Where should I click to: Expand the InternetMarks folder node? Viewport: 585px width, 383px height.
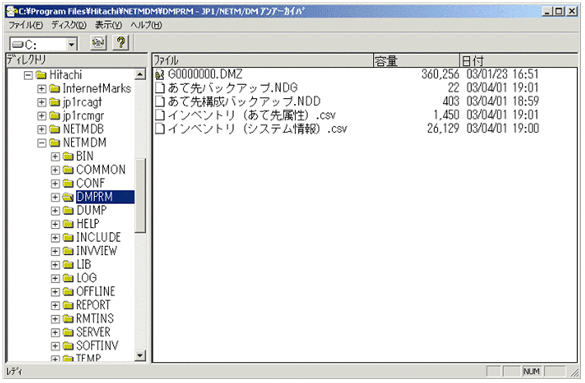click(41, 89)
